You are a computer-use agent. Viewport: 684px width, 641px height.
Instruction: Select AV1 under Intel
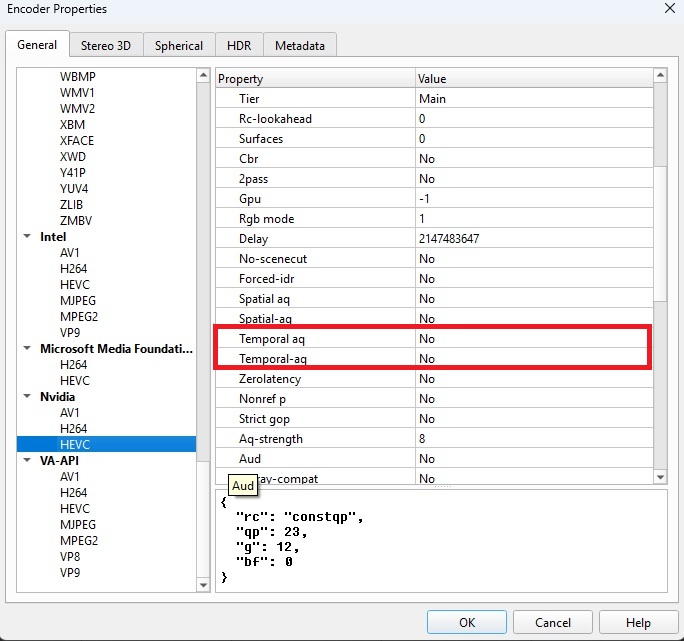(x=70, y=253)
